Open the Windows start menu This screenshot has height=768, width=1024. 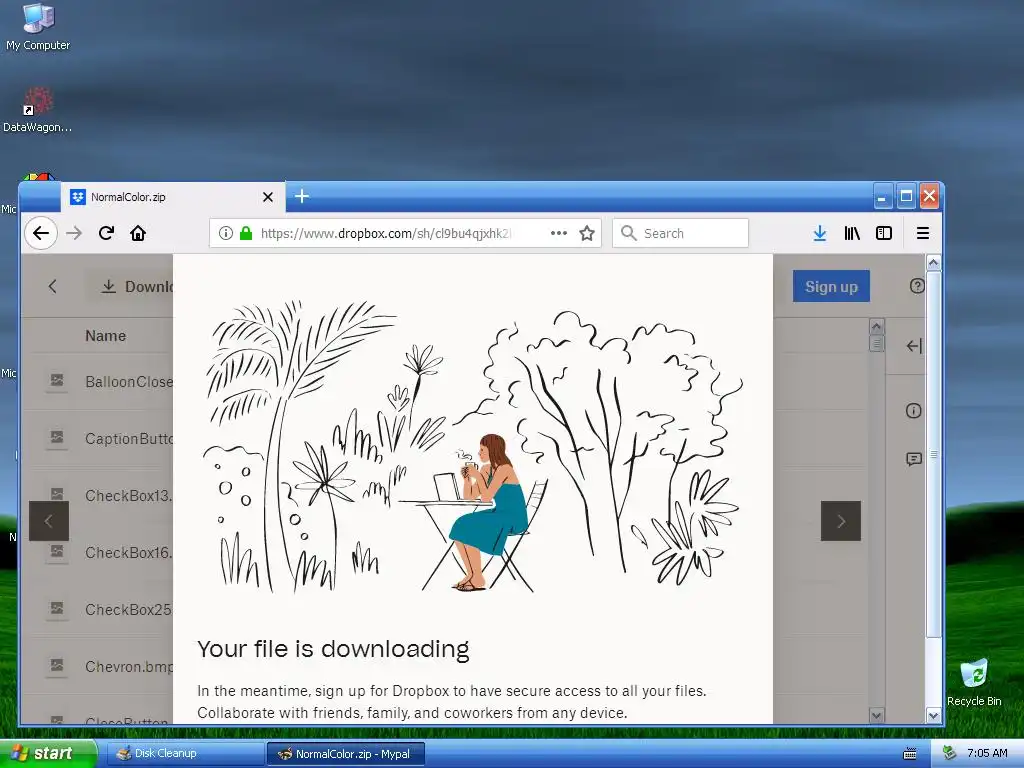48,753
